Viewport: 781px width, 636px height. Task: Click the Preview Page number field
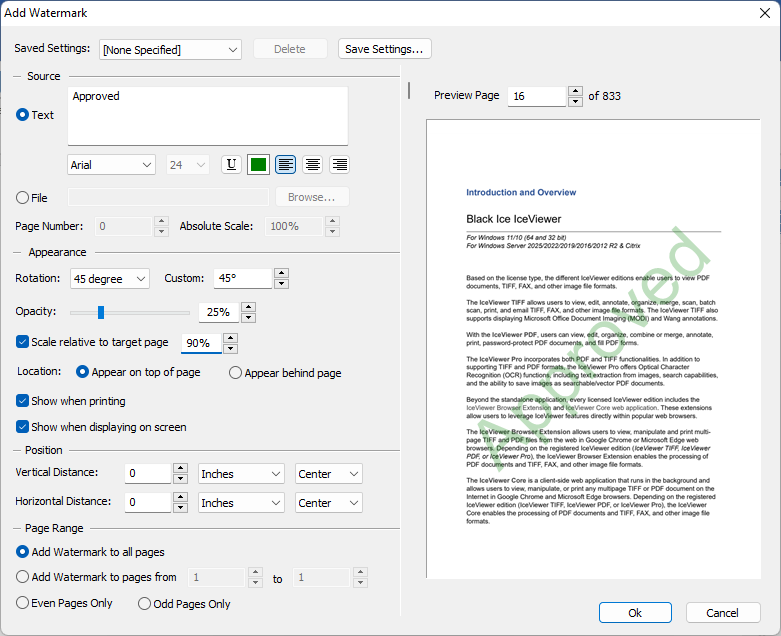(x=537, y=96)
